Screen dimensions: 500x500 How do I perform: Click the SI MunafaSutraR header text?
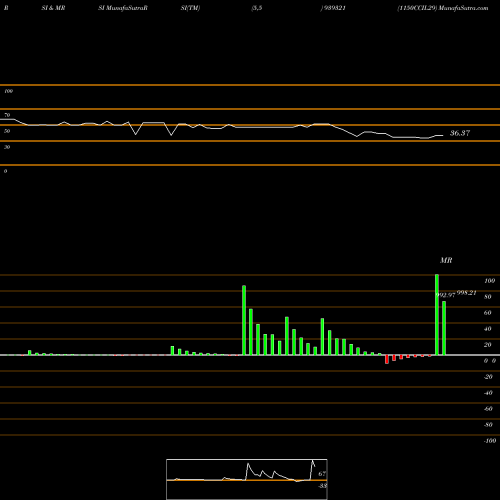[123, 8]
